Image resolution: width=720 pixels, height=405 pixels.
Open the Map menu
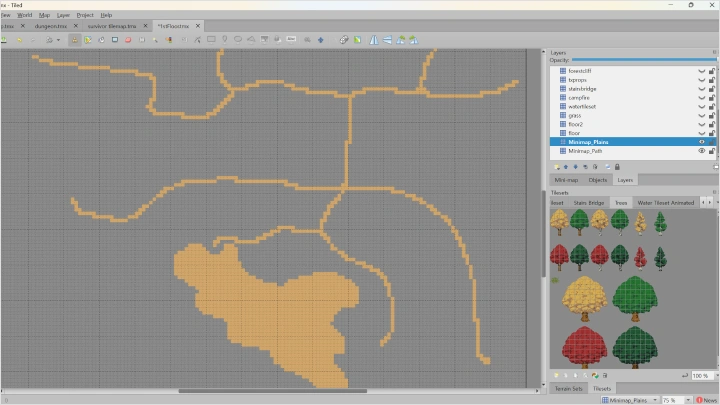pyautogui.click(x=44, y=15)
